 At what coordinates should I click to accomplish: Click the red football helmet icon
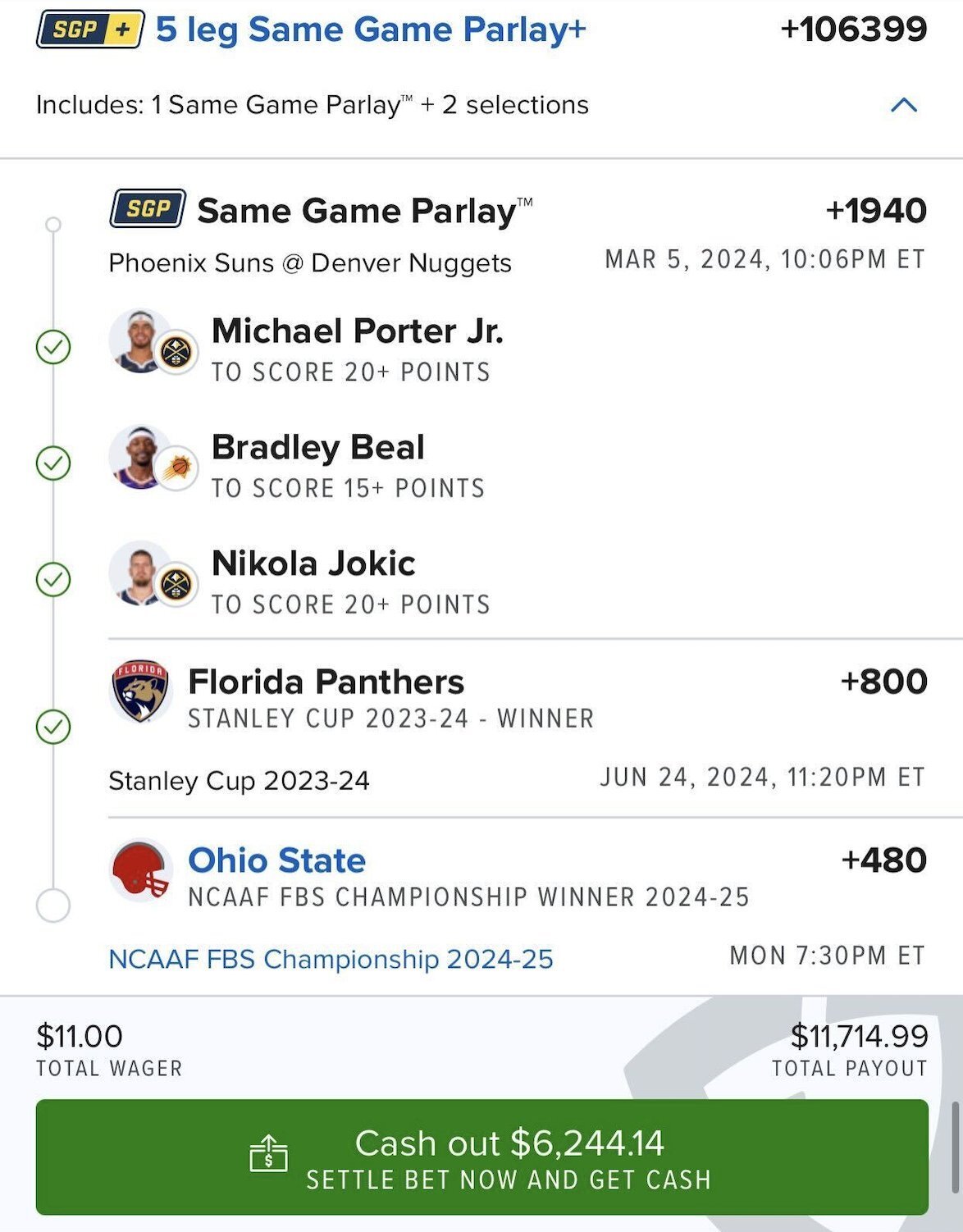click(141, 869)
